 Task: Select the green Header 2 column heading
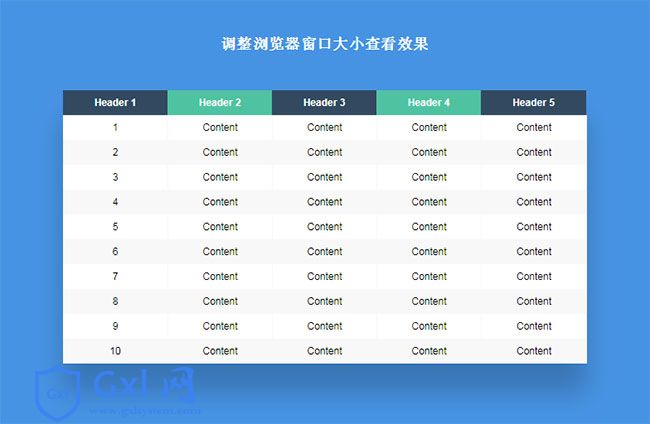pos(220,102)
